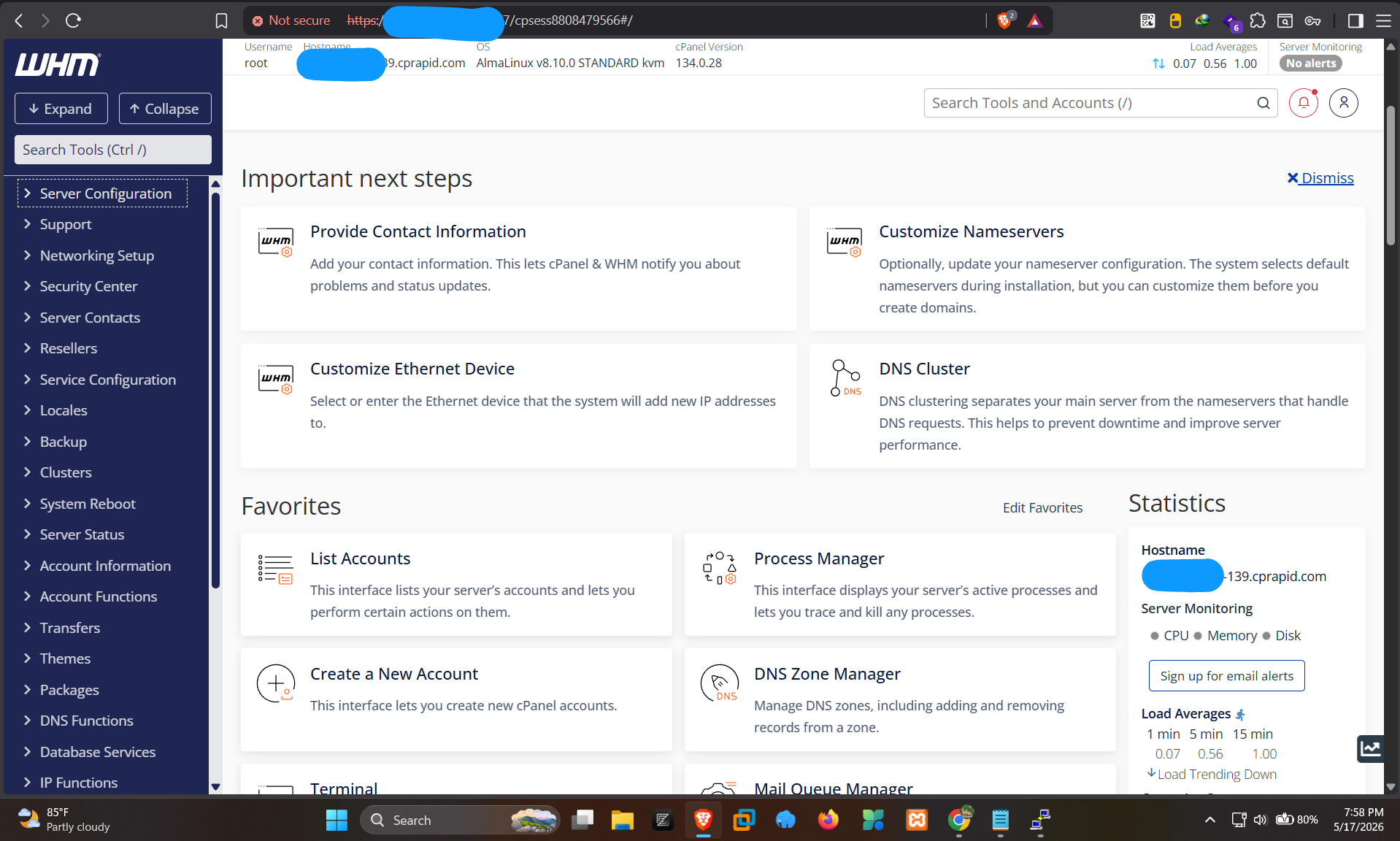Bookmark this page with the bookmark icon
This screenshot has height=841, width=1400.
click(222, 20)
